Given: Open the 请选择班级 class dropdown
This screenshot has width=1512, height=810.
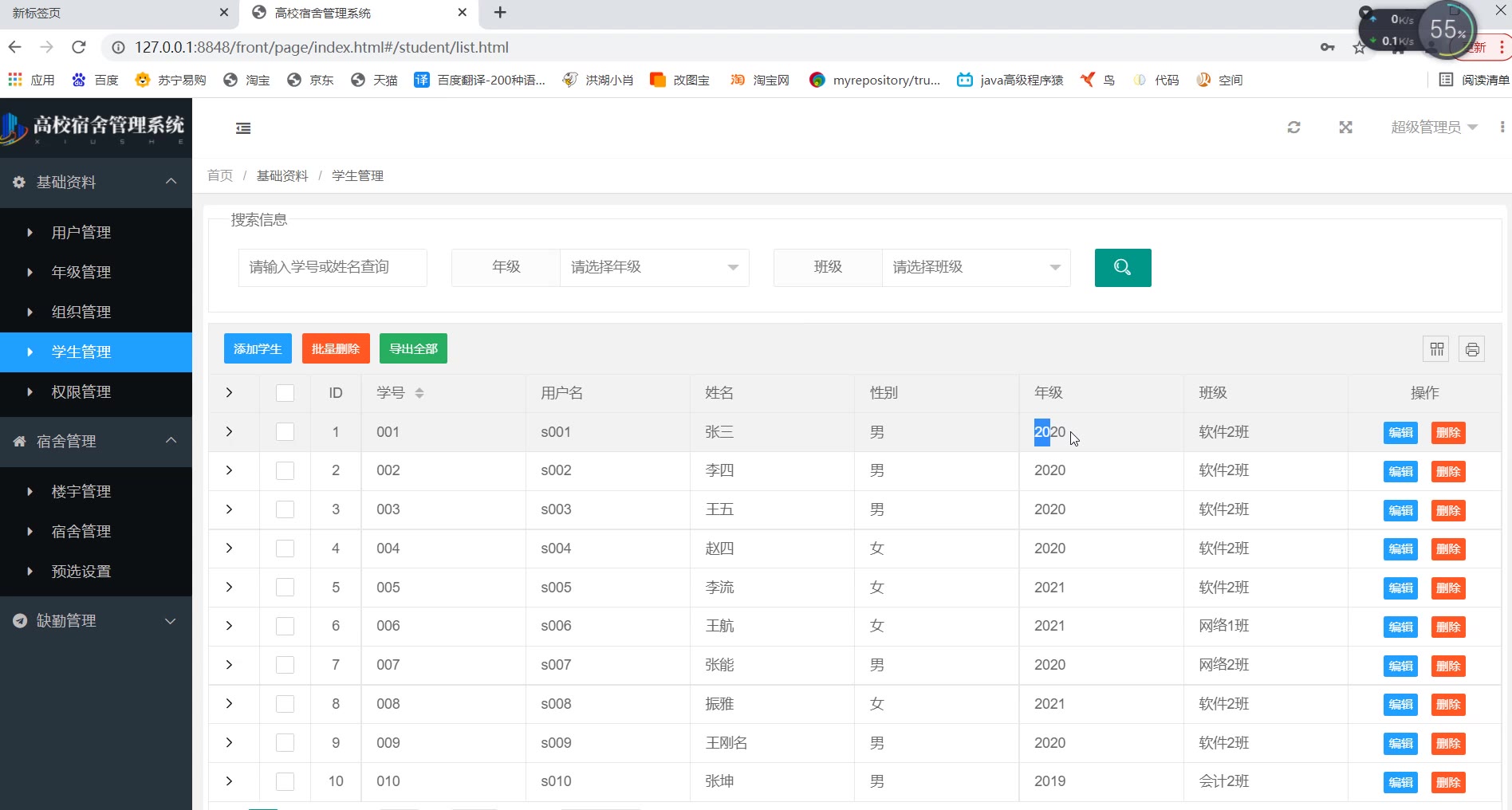Looking at the screenshot, I should [975, 268].
